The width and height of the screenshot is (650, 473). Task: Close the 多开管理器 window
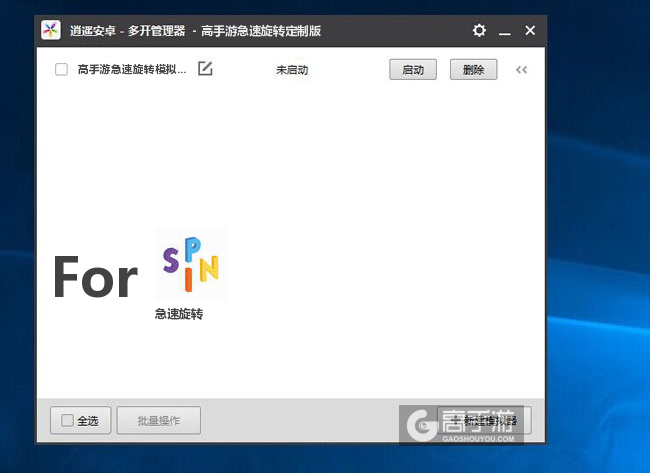click(x=530, y=30)
